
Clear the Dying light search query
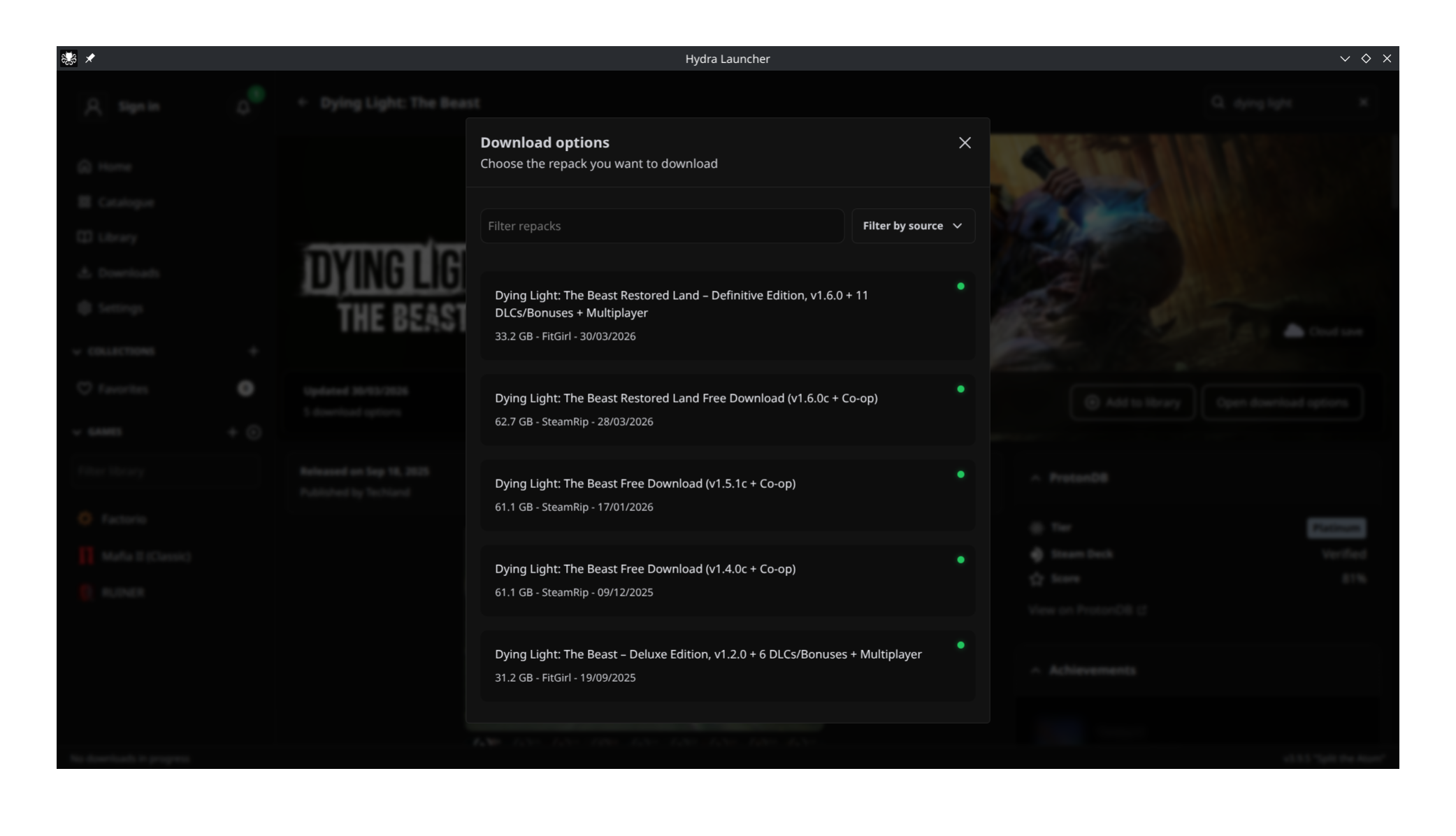[1363, 102]
